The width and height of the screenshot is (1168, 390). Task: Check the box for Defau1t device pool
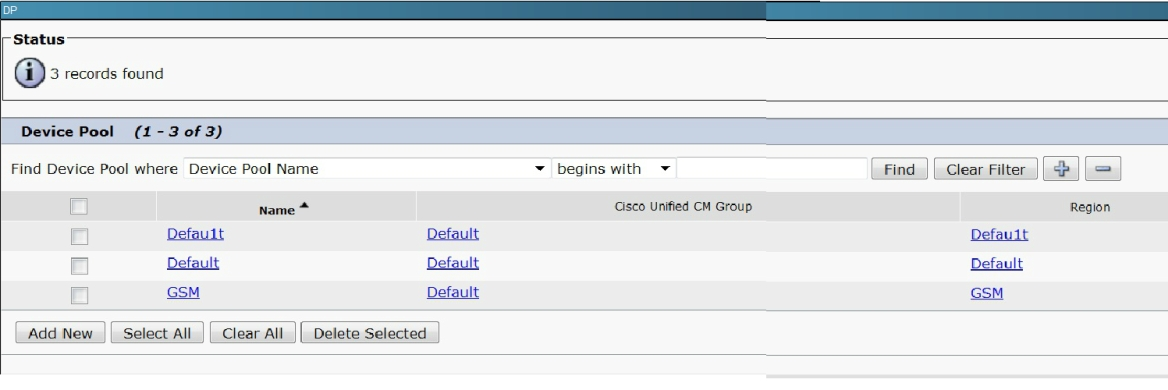[79, 237]
